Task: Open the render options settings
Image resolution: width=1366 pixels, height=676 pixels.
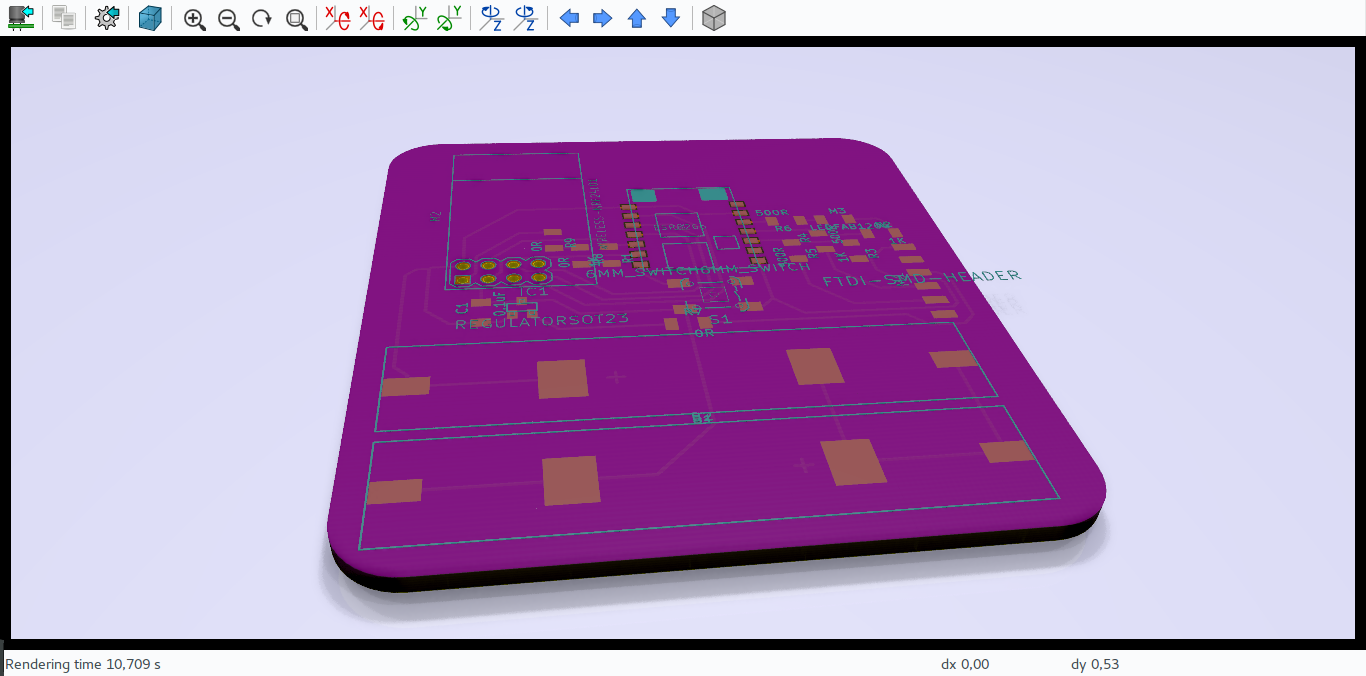Action: pos(105,17)
